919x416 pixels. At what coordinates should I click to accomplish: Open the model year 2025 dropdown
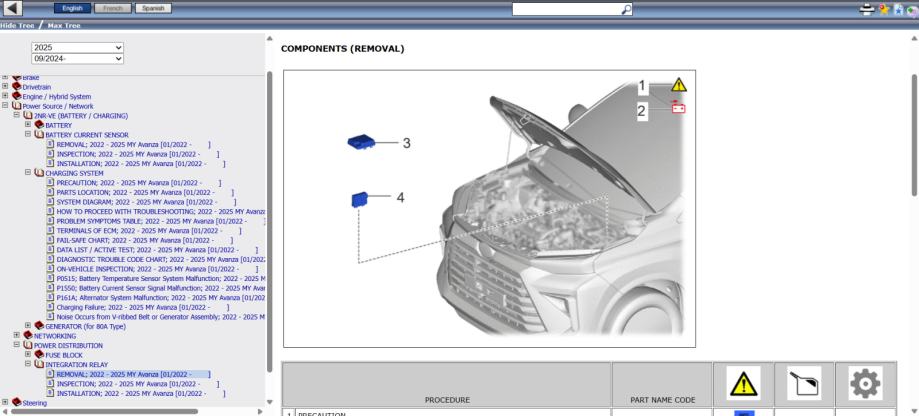(x=77, y=47)
